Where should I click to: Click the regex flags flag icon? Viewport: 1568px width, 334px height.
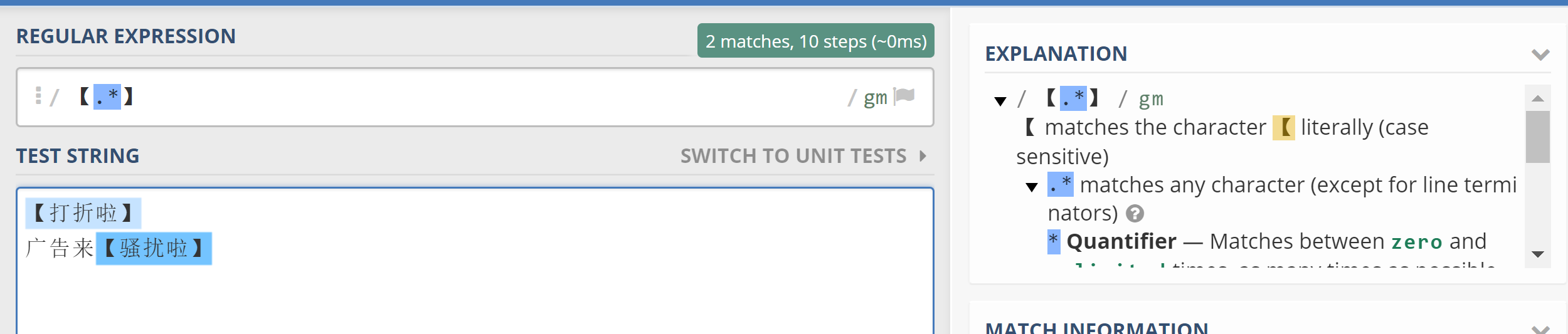(x=904, y=96)
